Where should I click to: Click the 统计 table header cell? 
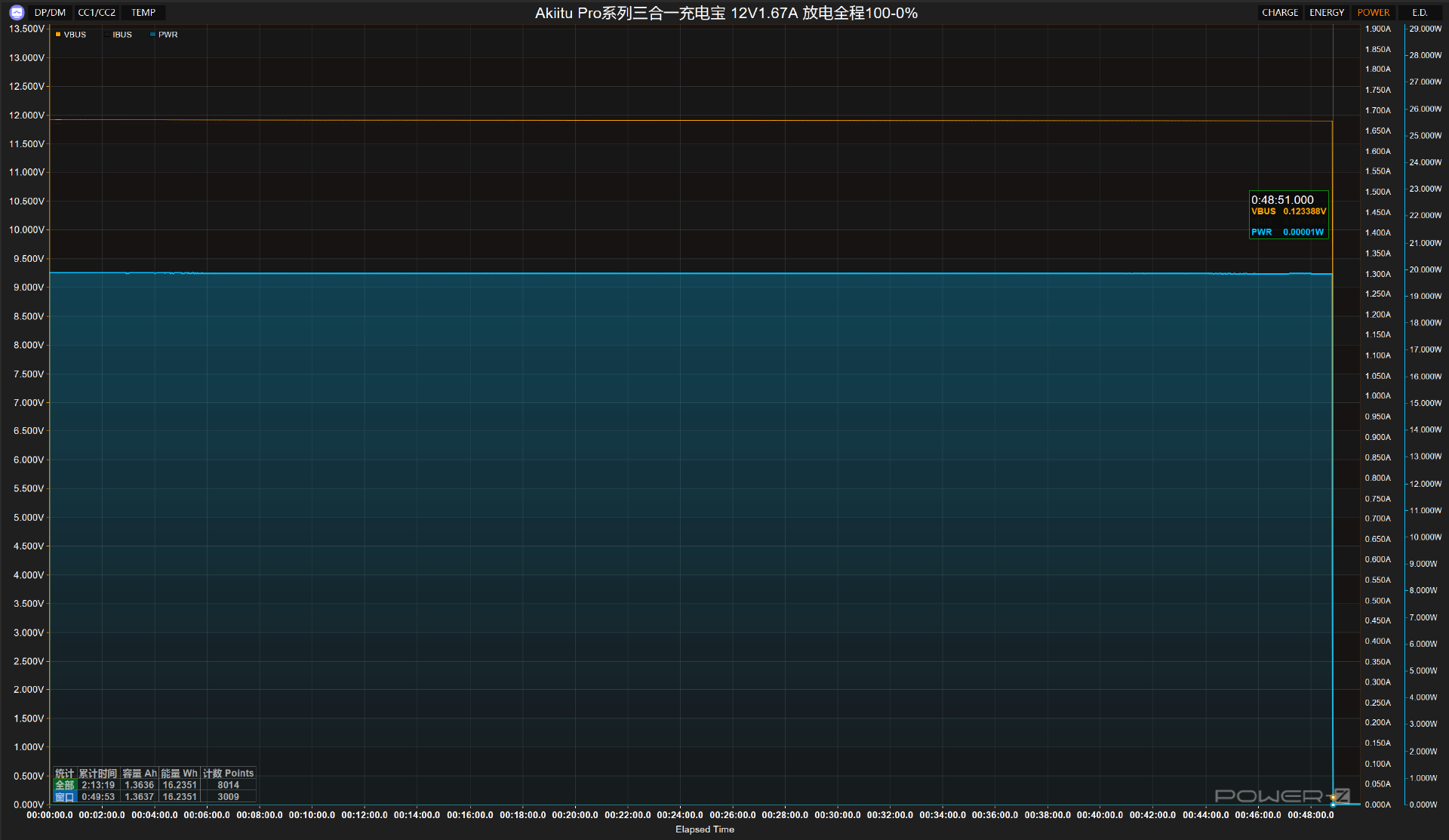click(x=64, y=774)
